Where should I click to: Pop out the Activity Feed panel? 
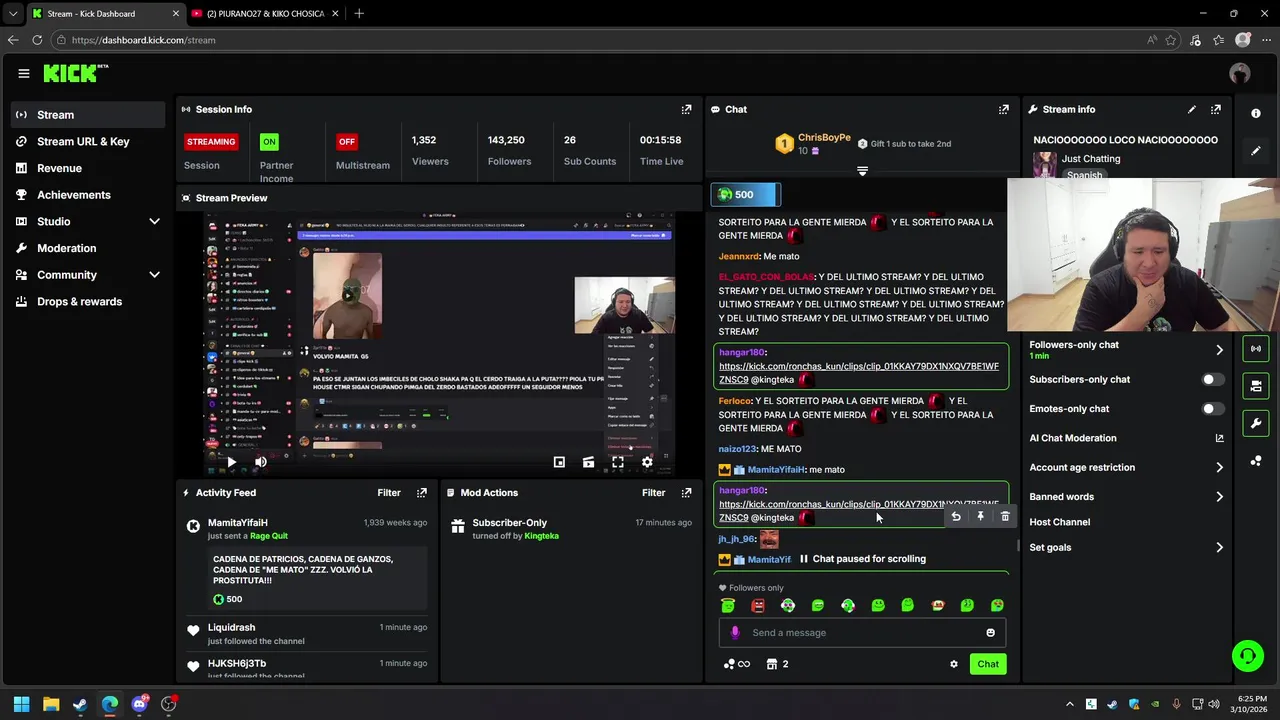tap(422, 492)
